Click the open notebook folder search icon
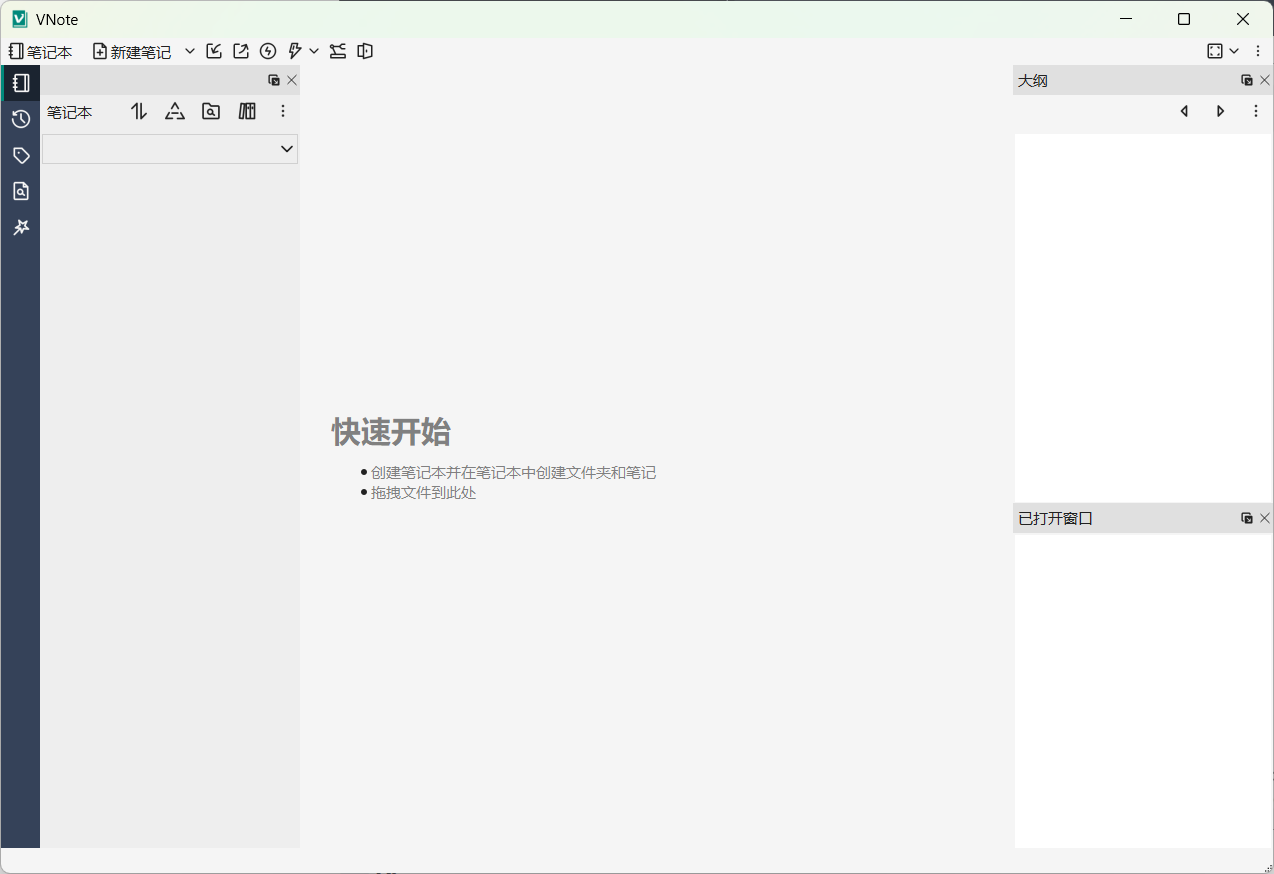 pos(211,112)
